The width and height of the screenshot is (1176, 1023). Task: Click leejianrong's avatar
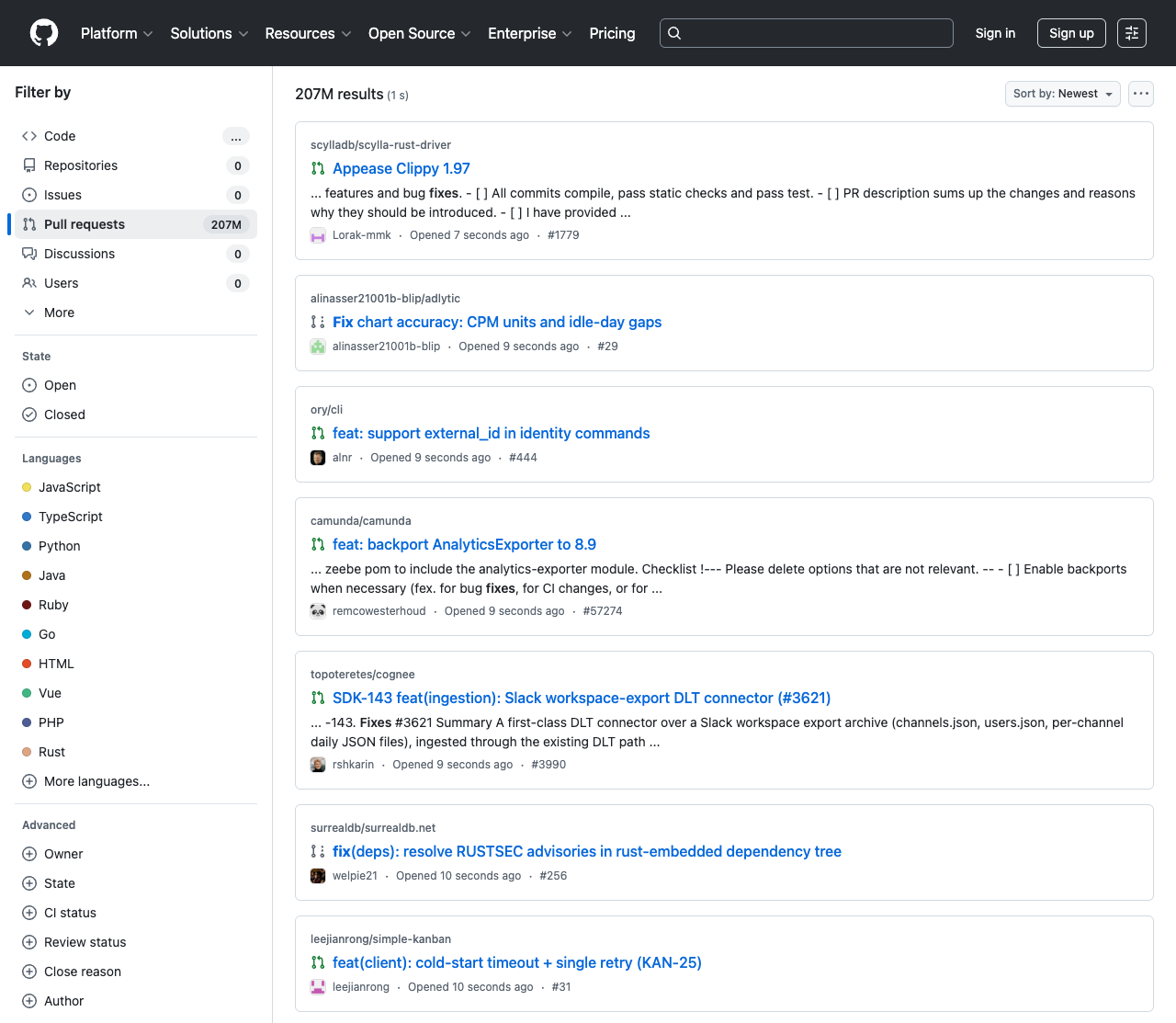[318, 987]
